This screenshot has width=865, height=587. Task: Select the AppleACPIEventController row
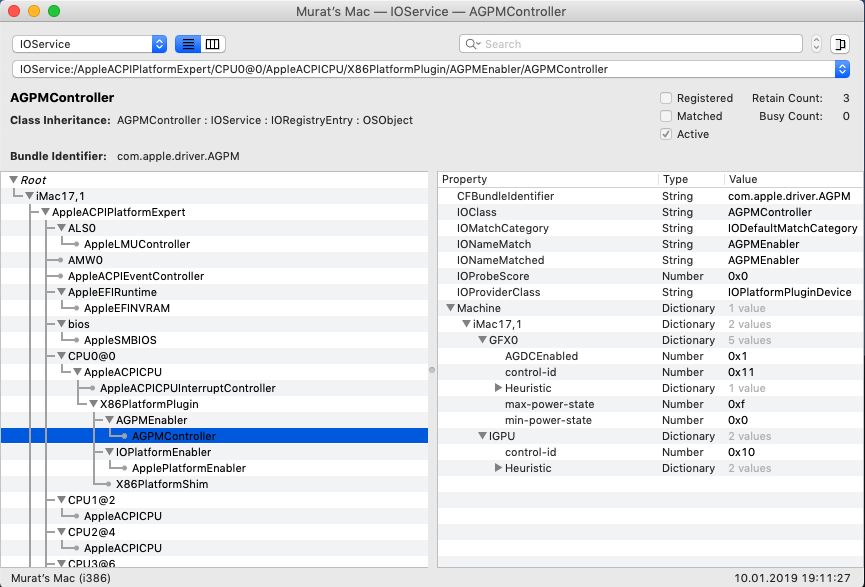point(214,276)
